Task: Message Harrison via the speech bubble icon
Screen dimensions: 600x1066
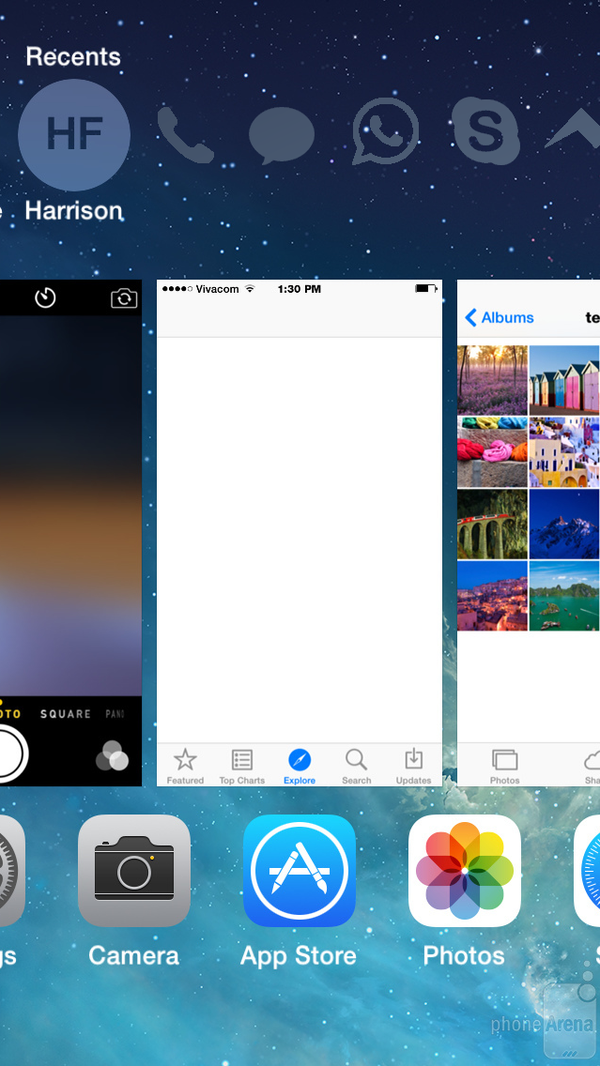Action: coord(281,135)
